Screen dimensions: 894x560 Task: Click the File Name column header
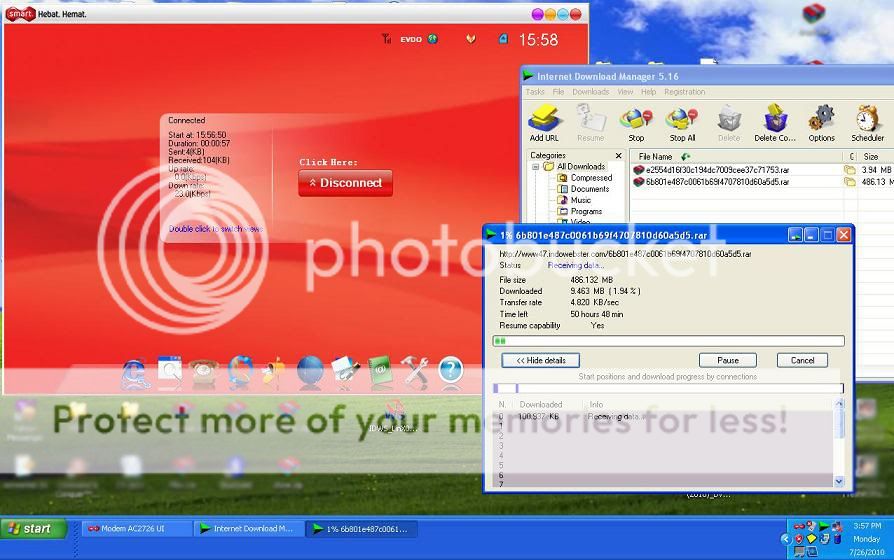pos(735,156)
